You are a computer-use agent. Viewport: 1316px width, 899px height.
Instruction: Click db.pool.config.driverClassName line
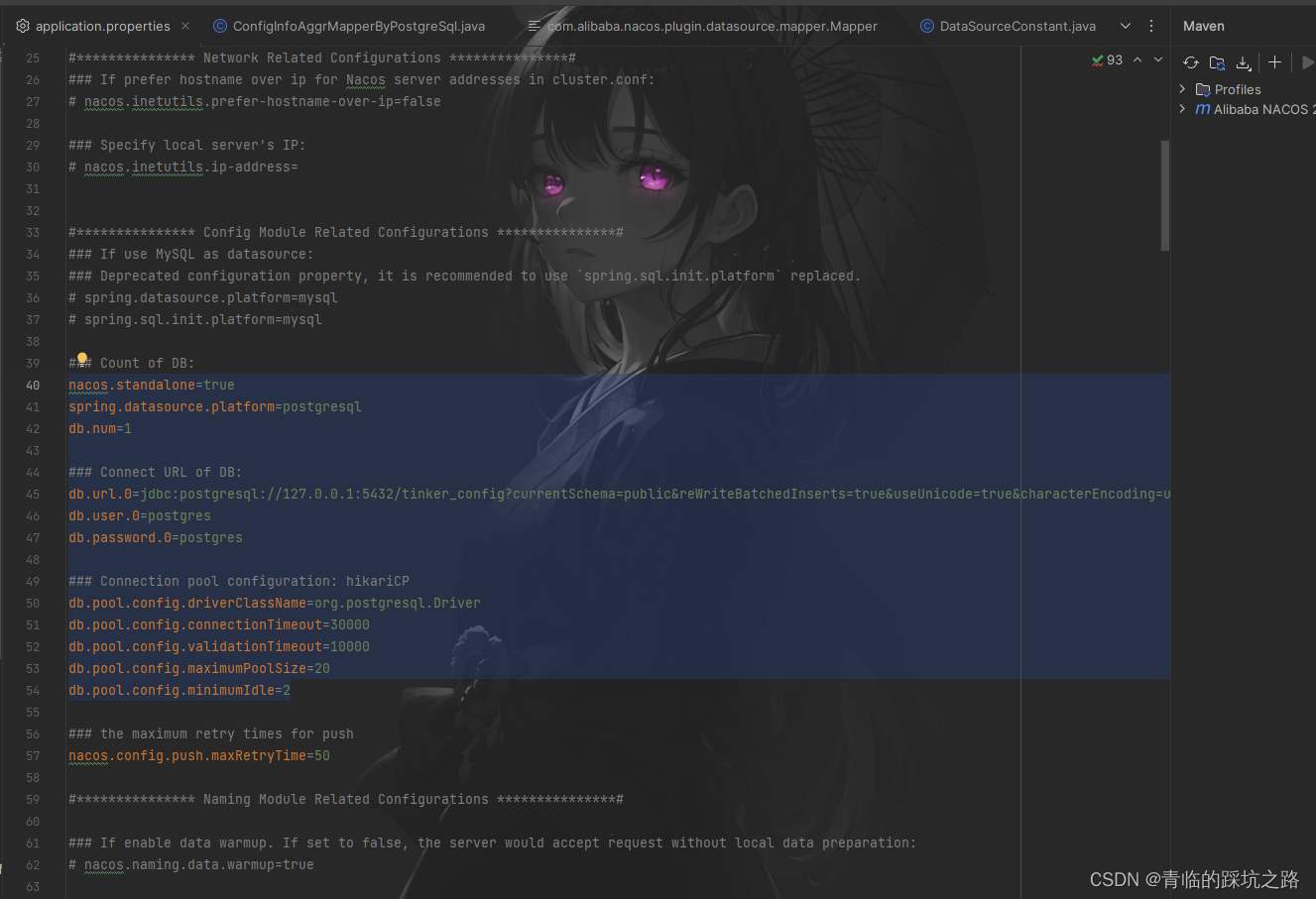click(275, 603)
